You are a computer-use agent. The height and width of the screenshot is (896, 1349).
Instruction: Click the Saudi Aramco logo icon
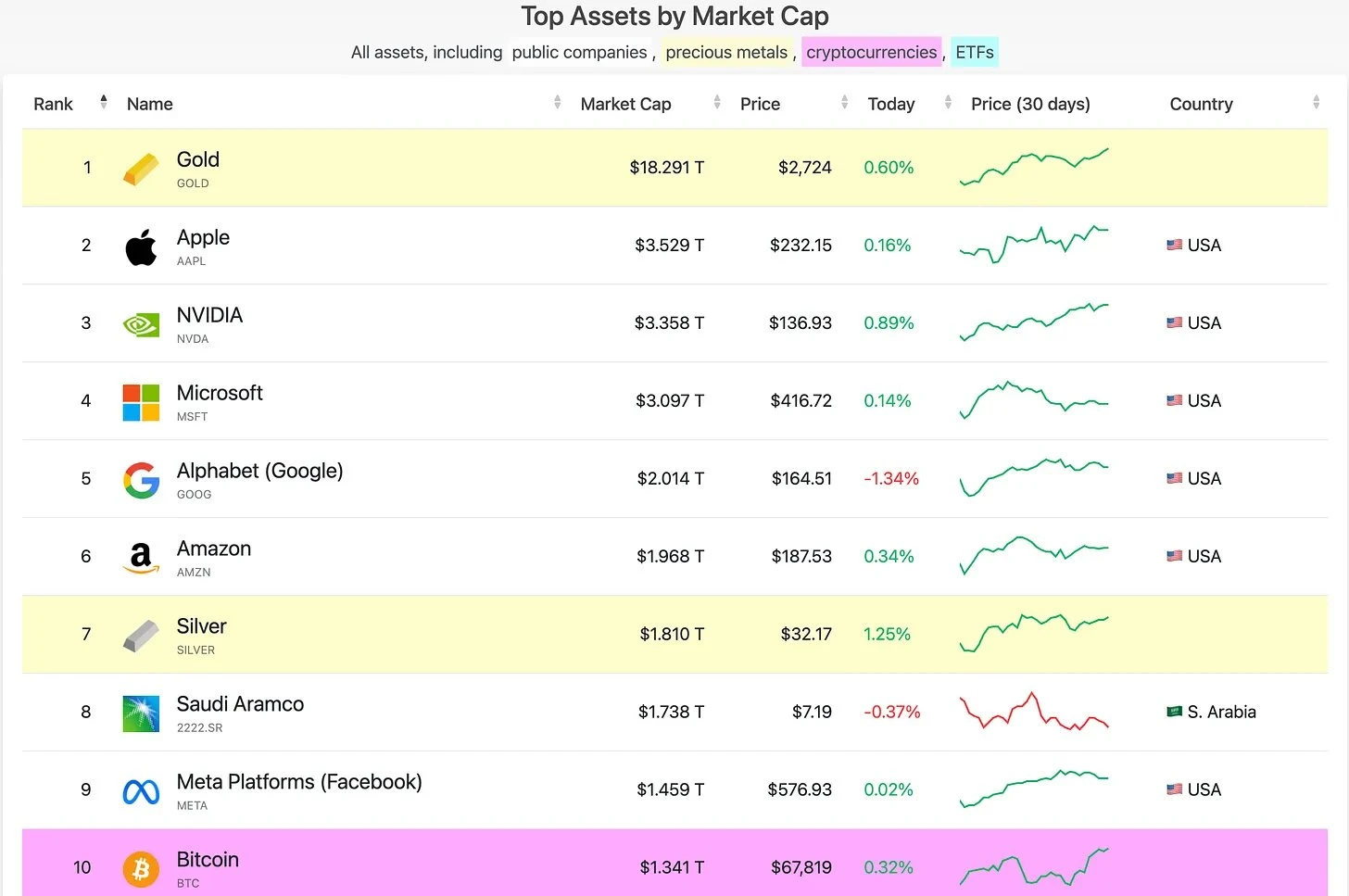click(141, 713)
